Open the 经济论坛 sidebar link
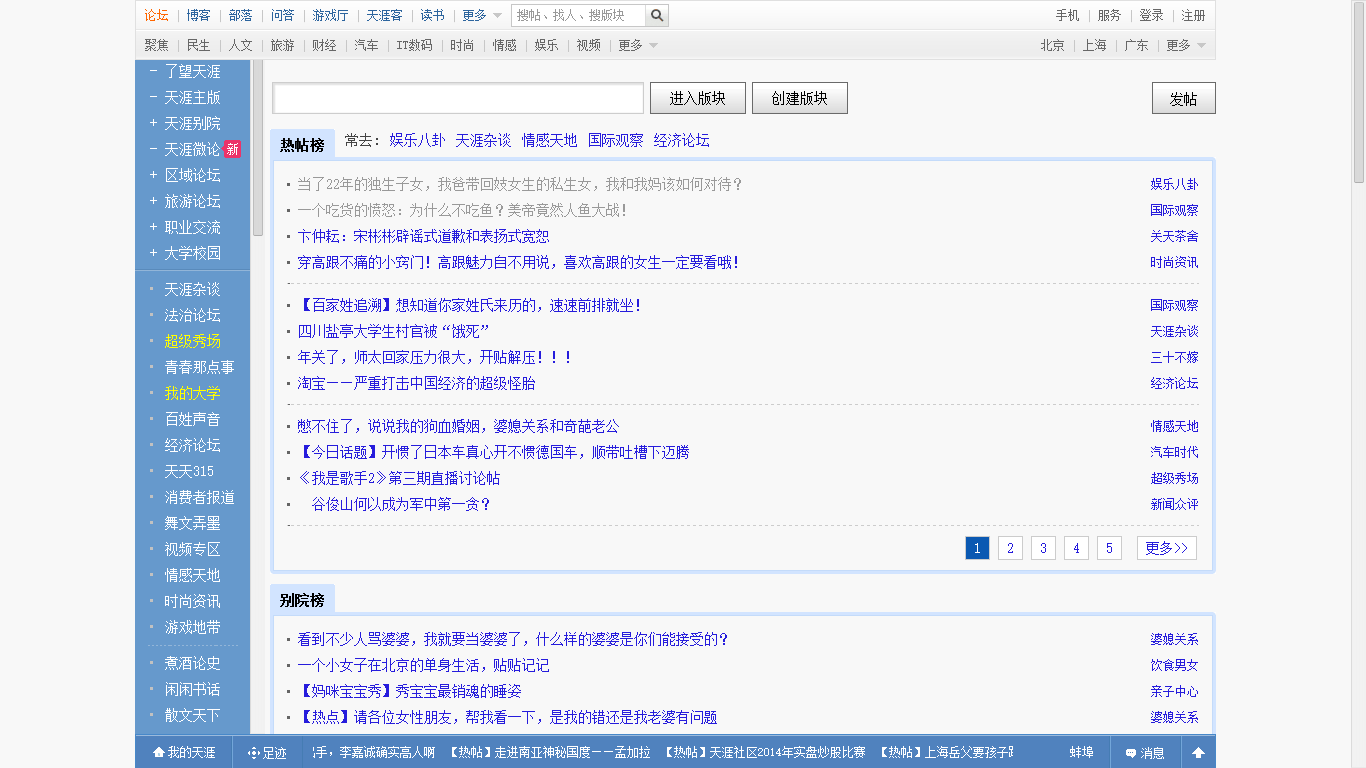This screenshot has height=768, width=1366. 192,445
